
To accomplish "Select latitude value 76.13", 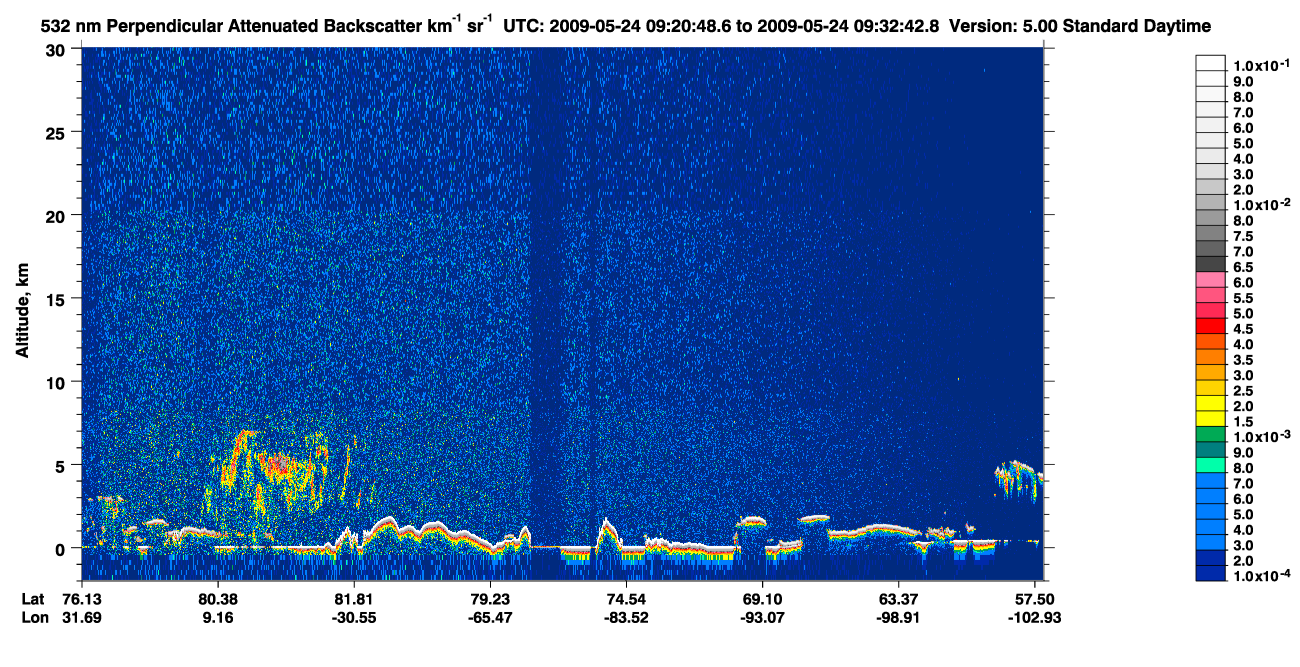I will (x=82, y=599).
